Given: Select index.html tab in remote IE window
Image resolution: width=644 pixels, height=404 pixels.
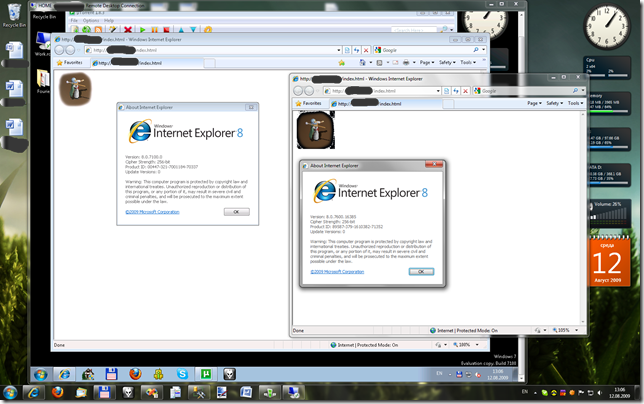Looking at the screenshot, I should point(147,63).
